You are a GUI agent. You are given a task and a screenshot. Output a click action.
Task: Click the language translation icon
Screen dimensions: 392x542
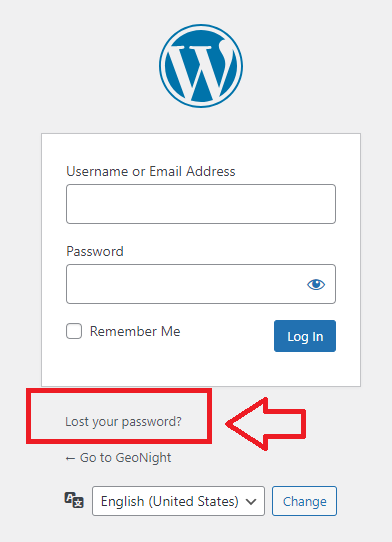click(74, 500)
